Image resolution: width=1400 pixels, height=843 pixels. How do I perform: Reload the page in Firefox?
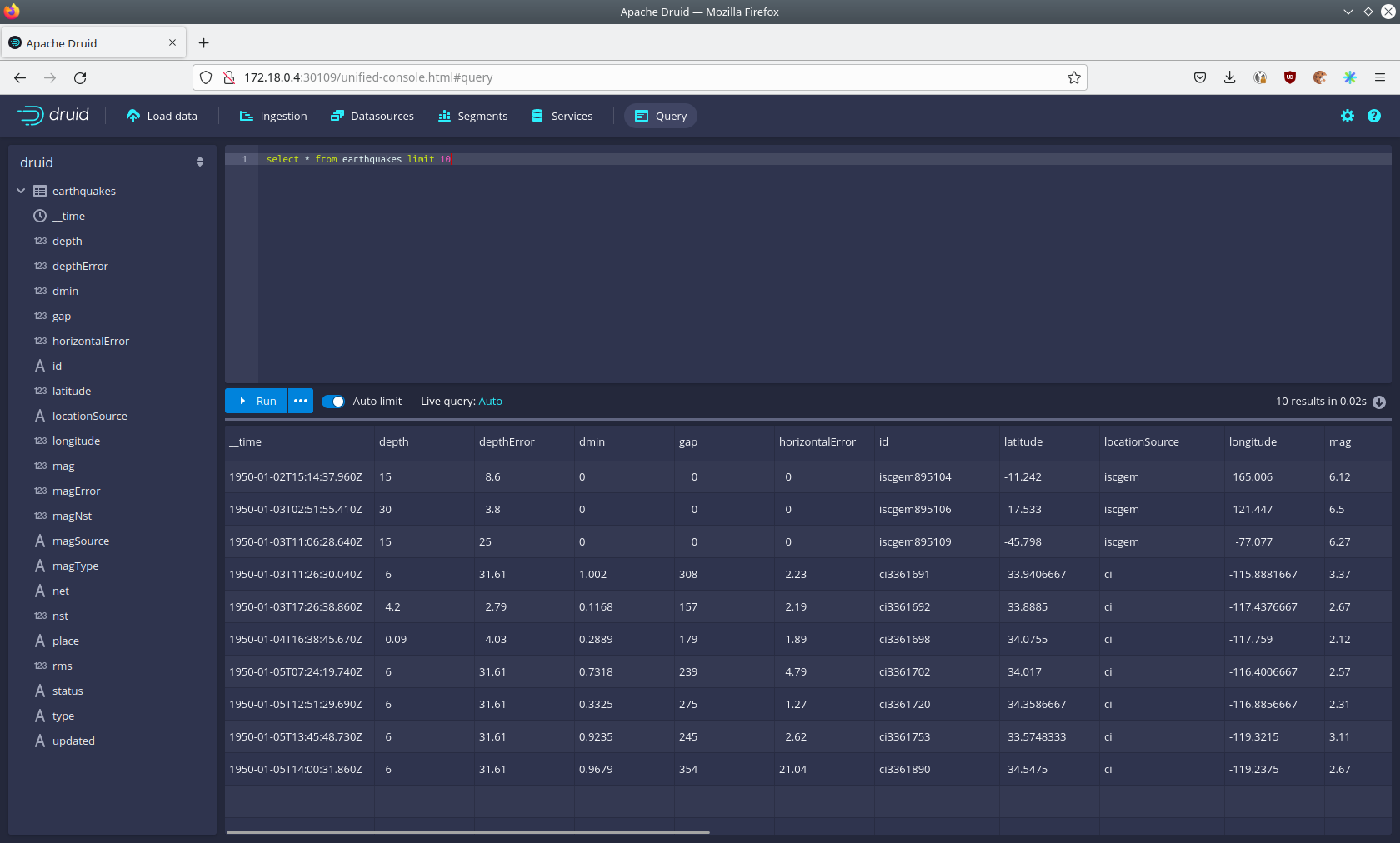[80, 77]
